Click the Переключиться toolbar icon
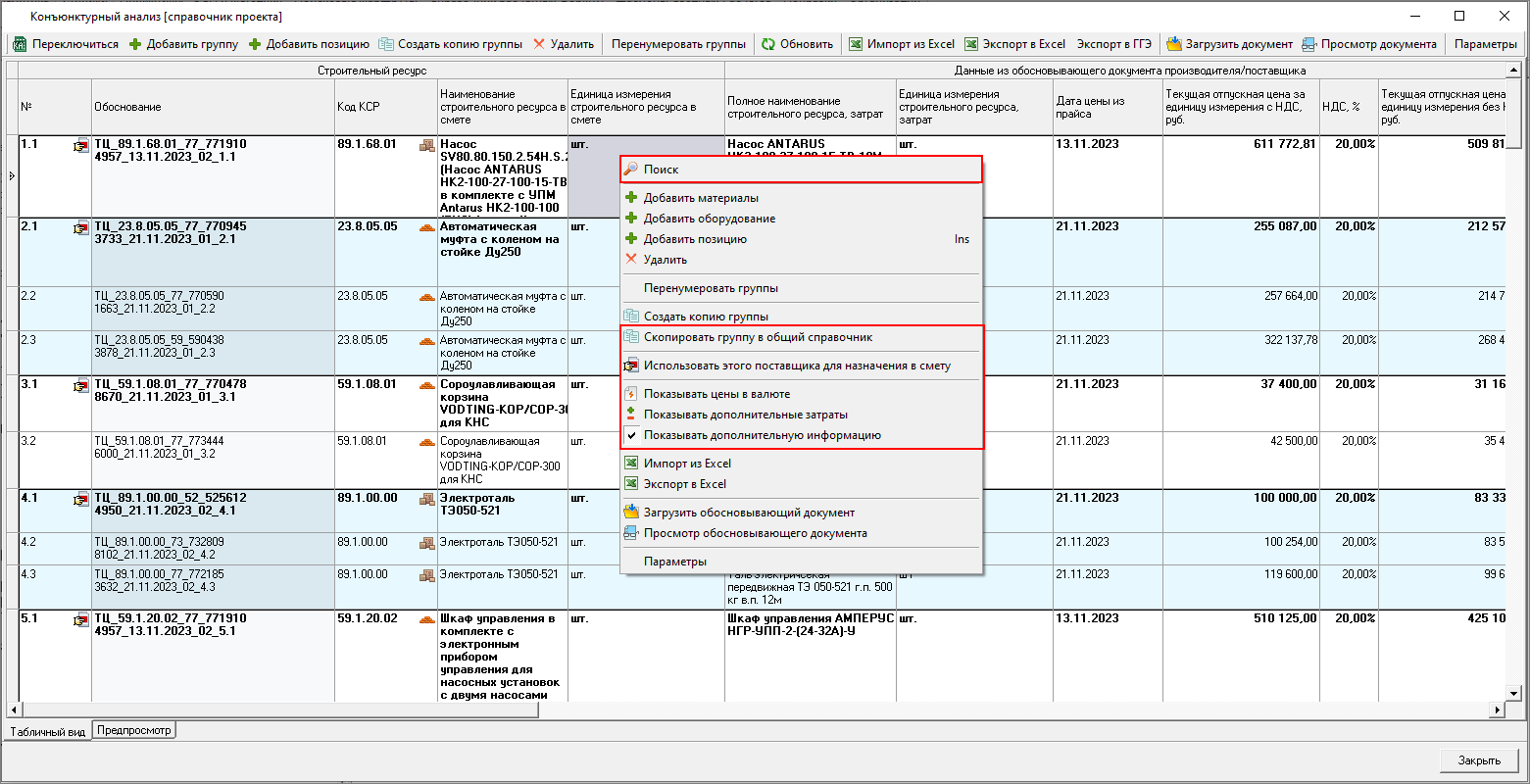Image resolution: width=1530 pixels, height=784 pixels. 20,44
